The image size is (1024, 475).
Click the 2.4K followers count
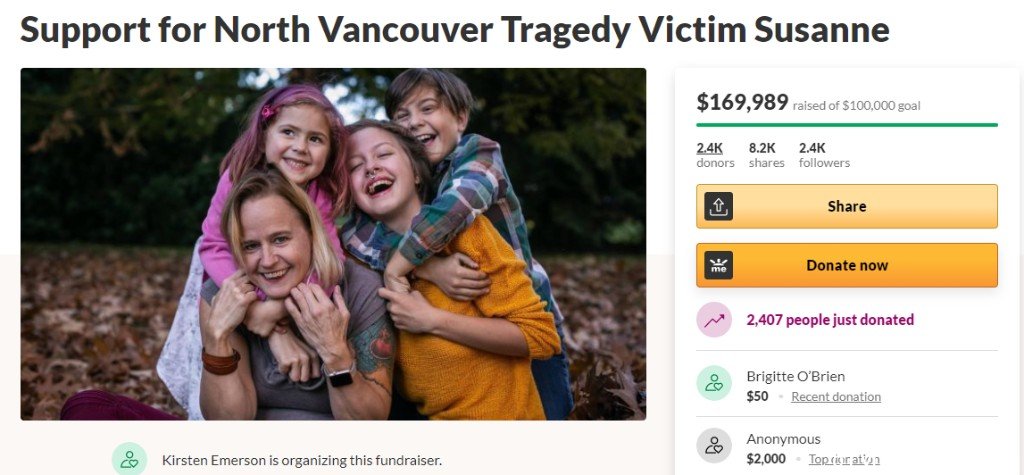[x=824, y=155]
